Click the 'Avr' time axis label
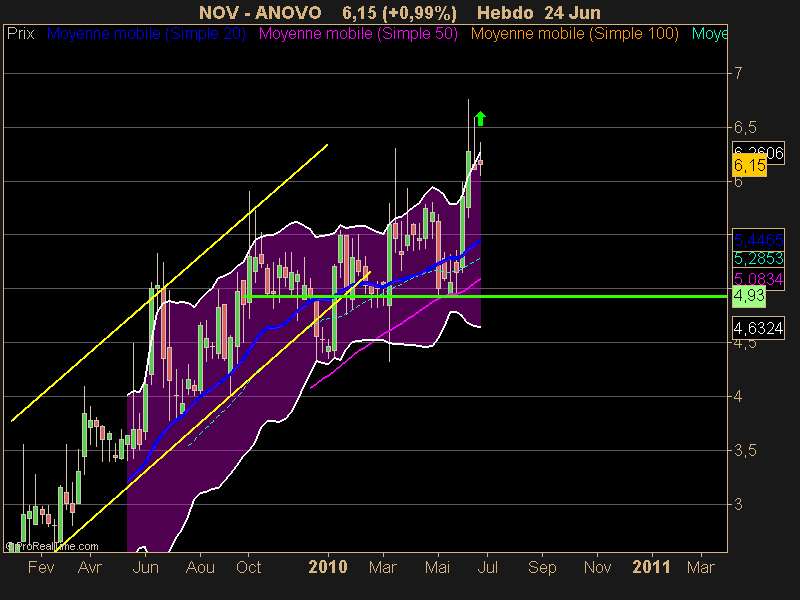This screenshot has height=600, width=800. tap(90, 567)
